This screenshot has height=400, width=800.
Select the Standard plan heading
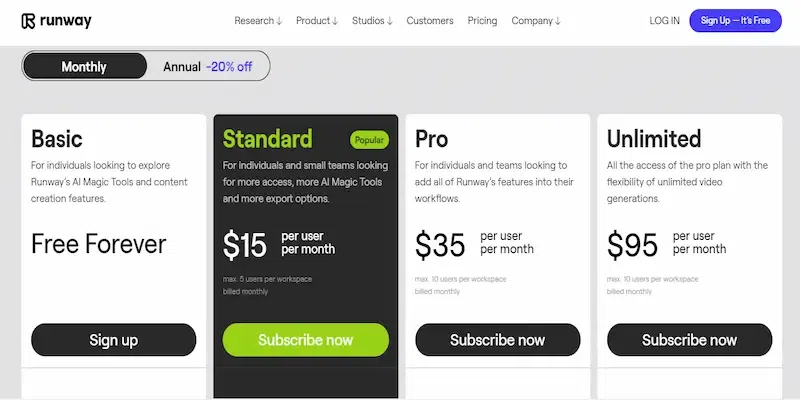click(268, 138)
